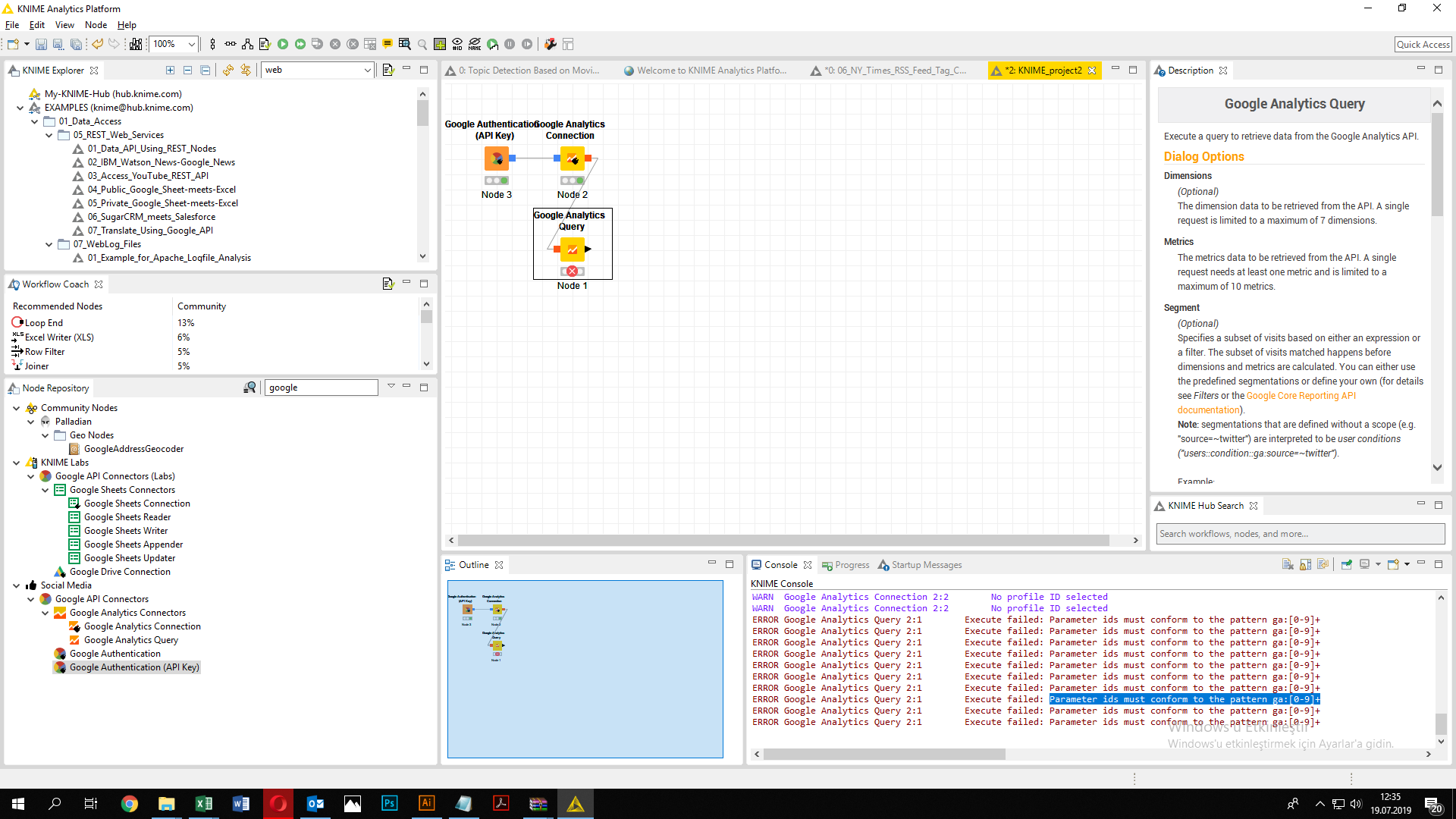Viewport: 1456px width, 819px height.
Task: Click the loop step execution icon
Action: point(492,44)
